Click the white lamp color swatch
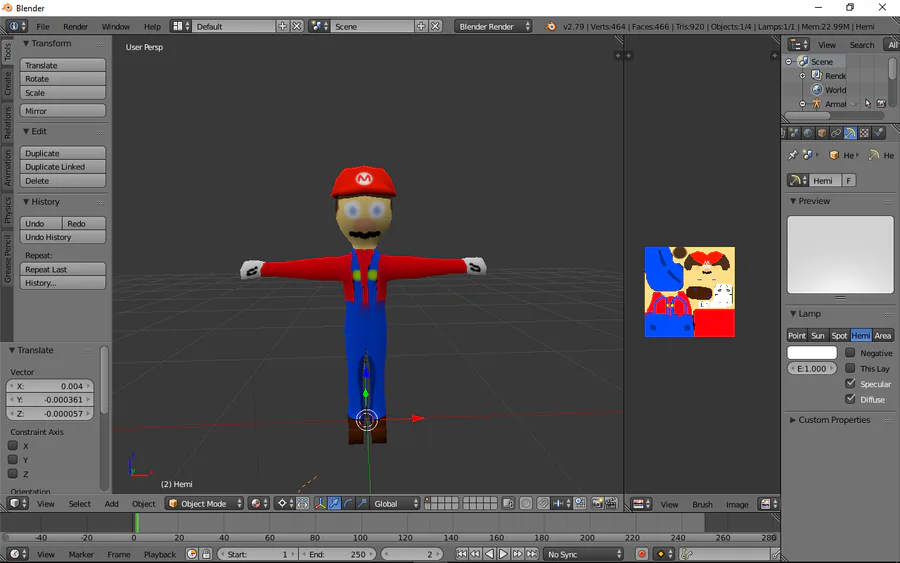Image resolution: width=900 pixels, height=563 pixels. click(x=812, y=352)
